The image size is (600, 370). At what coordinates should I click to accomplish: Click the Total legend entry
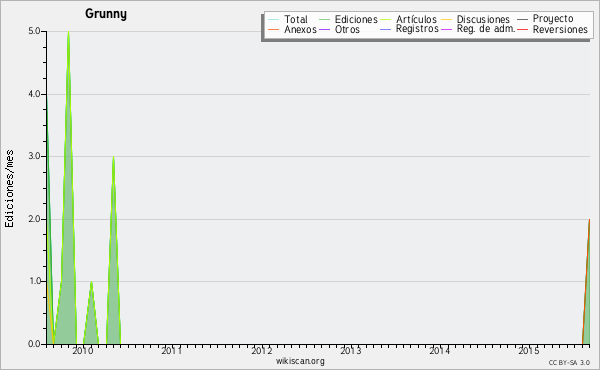[288, 19]
